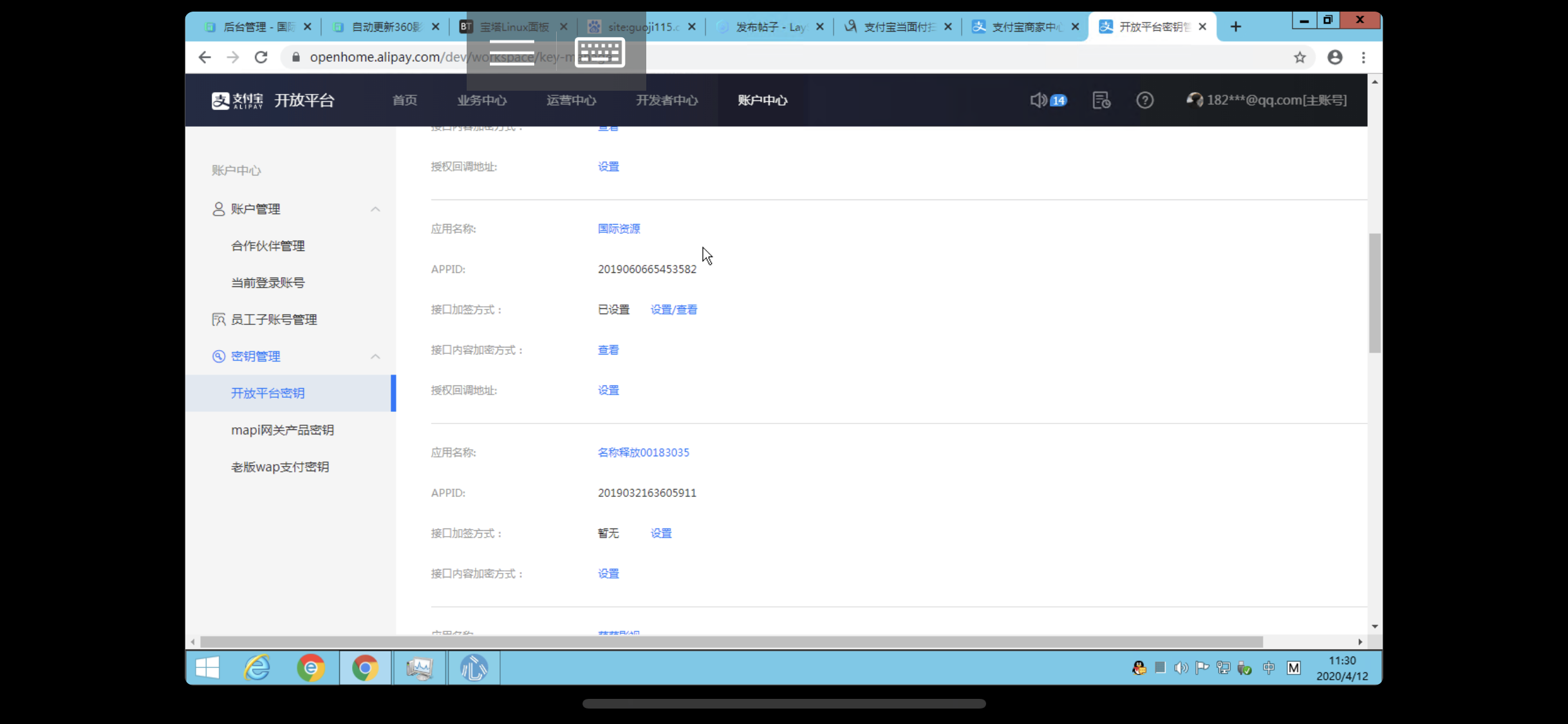Viewport: 1568px width, 724px height.
Task: Click 查看 for 国际资源 content encryption
Action: [608, 350]
